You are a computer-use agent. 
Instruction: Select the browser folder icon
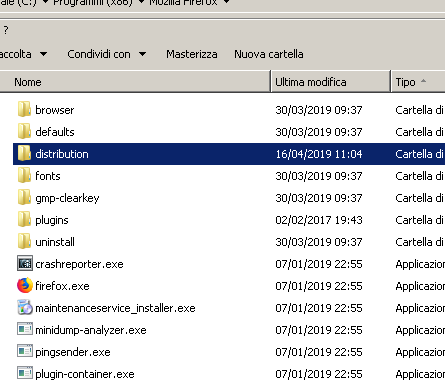(x=24, y=109)
